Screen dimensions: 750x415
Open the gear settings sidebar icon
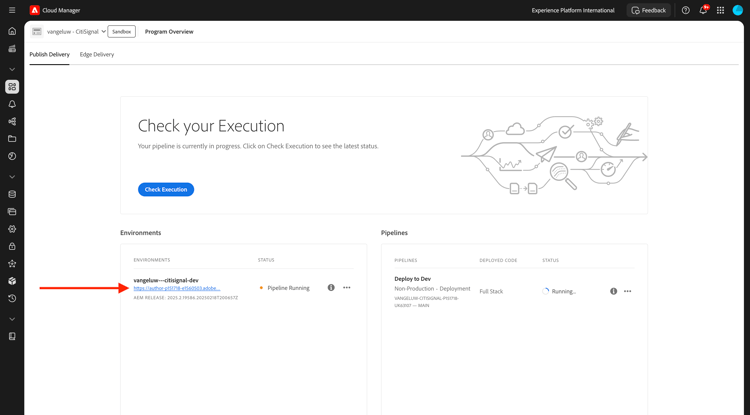pyautogui.click(x=12, y=229)
